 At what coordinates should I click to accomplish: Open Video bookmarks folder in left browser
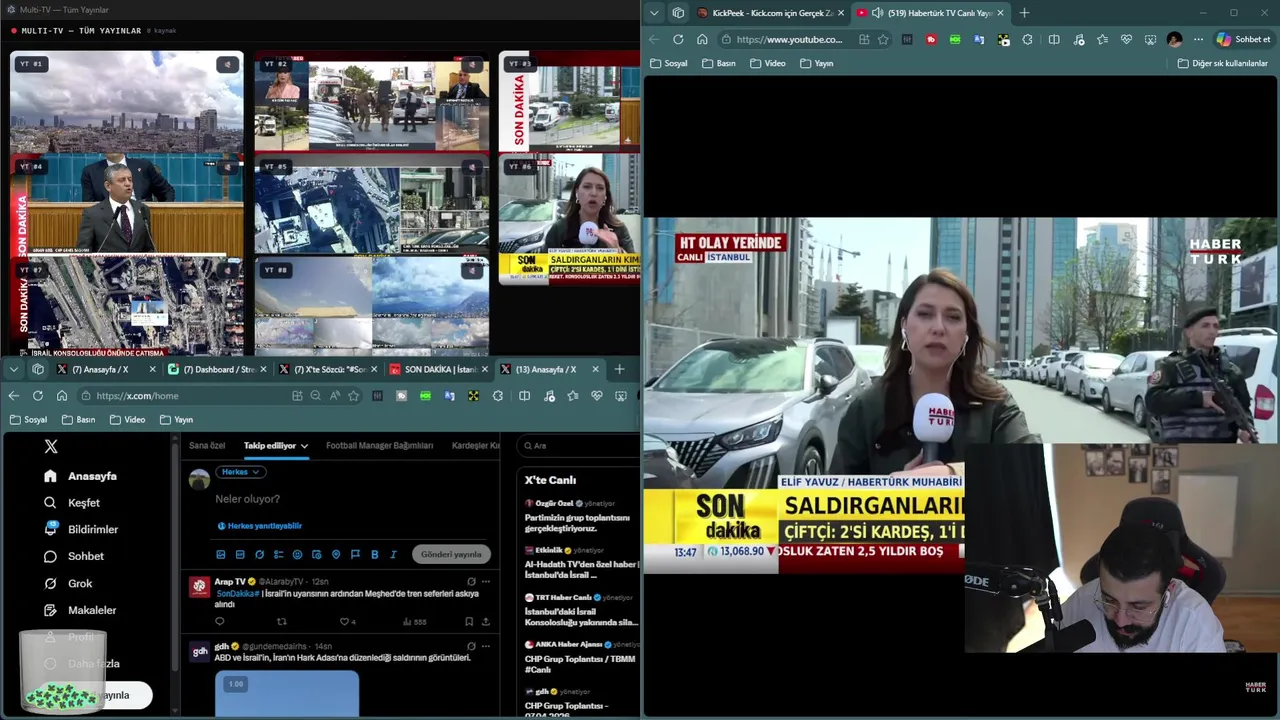(128, 420)
